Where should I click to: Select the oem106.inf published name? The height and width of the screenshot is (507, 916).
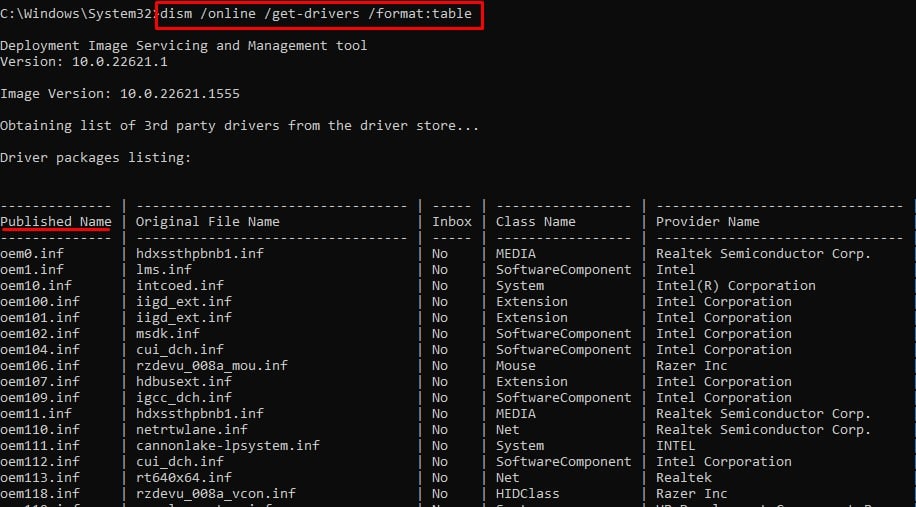pyautogui.click(x=40, y=366)
